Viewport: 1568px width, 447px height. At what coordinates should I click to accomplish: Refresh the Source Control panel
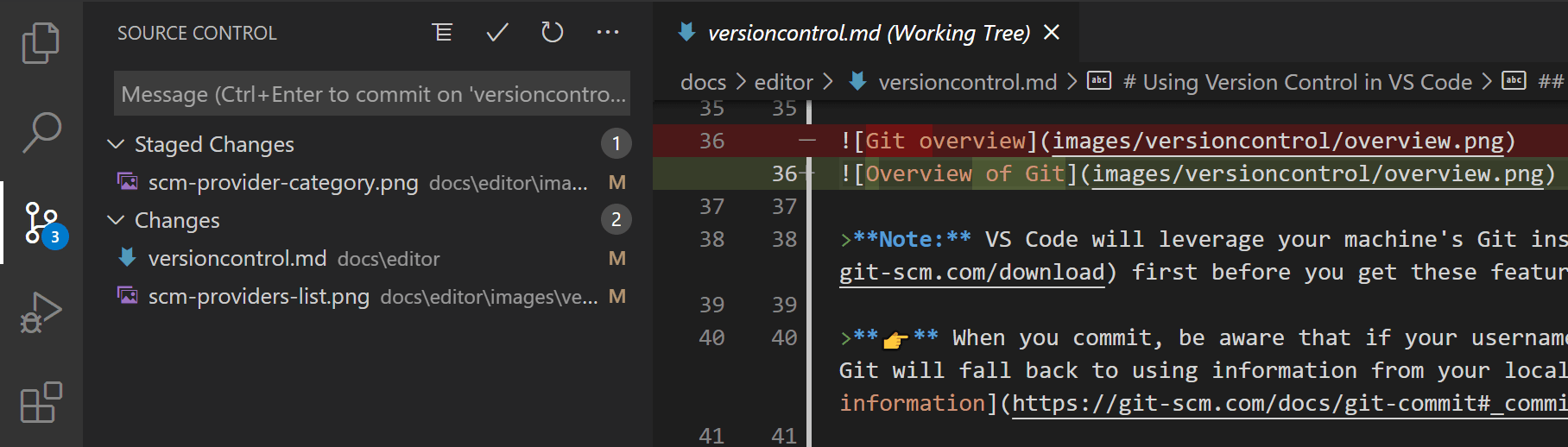tap(553, 33)
